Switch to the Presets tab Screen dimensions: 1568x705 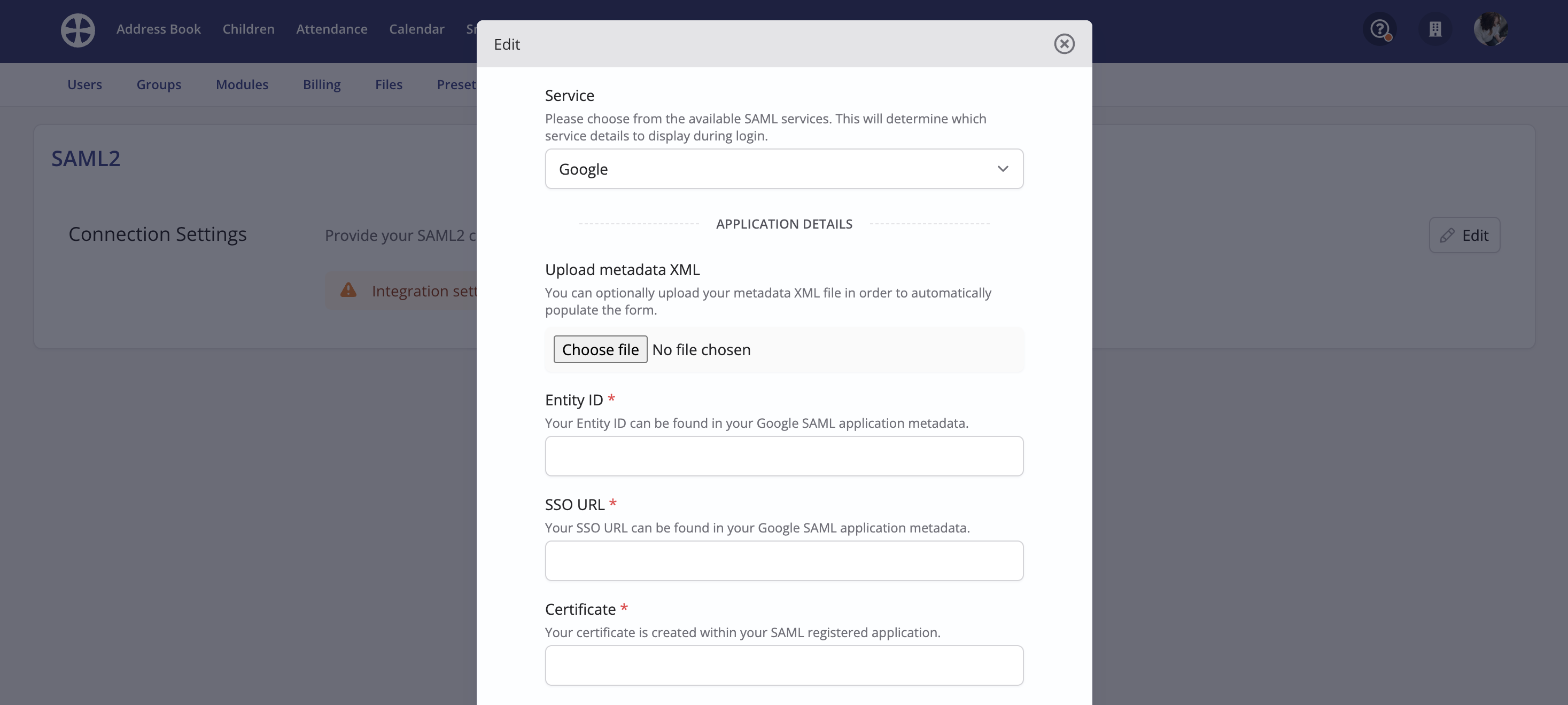456,84
